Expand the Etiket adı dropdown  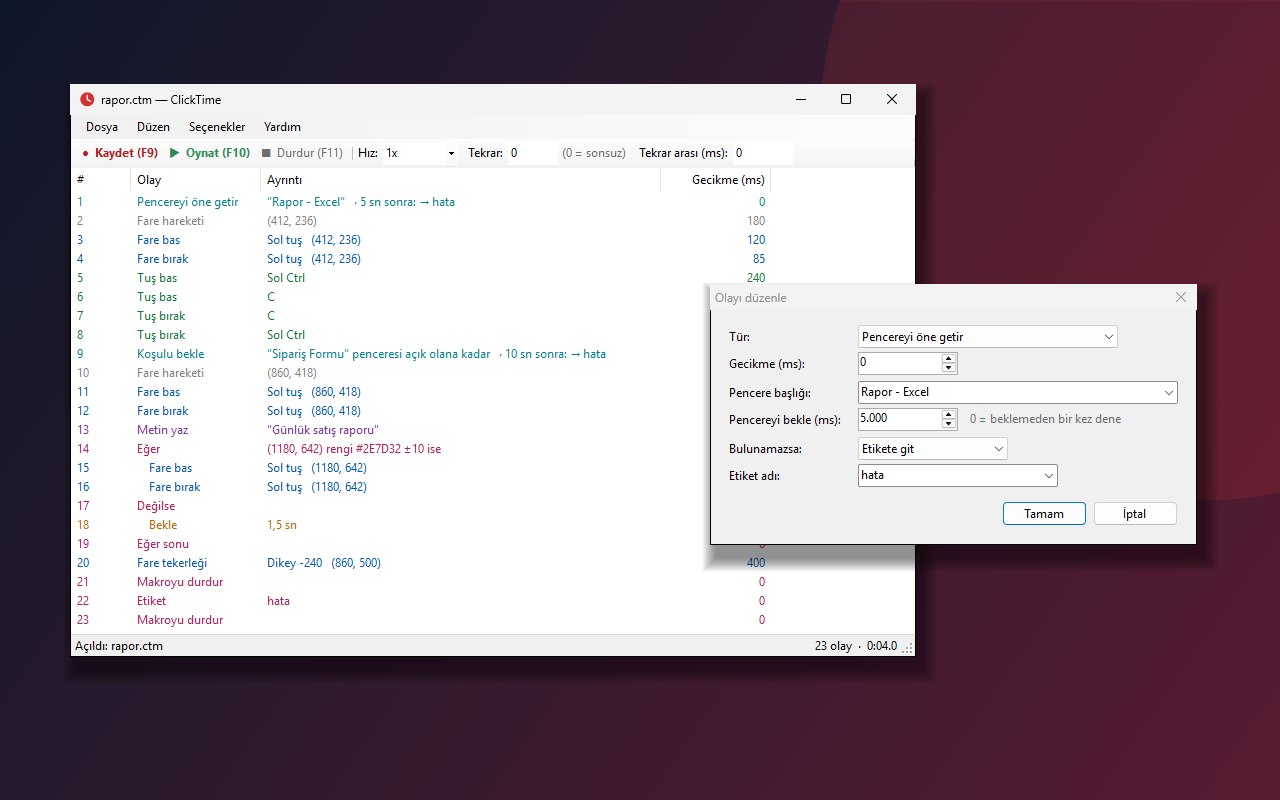point(958,475)
